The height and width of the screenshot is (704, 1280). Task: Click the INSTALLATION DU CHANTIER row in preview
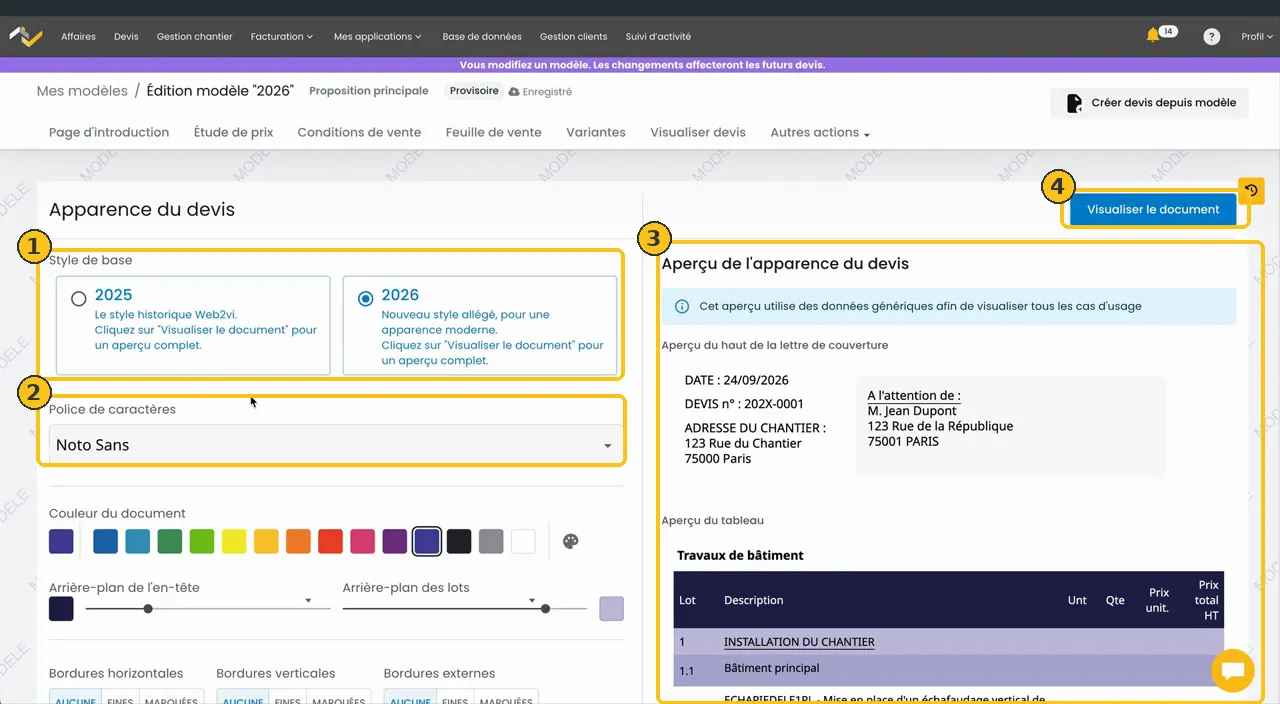948,642
